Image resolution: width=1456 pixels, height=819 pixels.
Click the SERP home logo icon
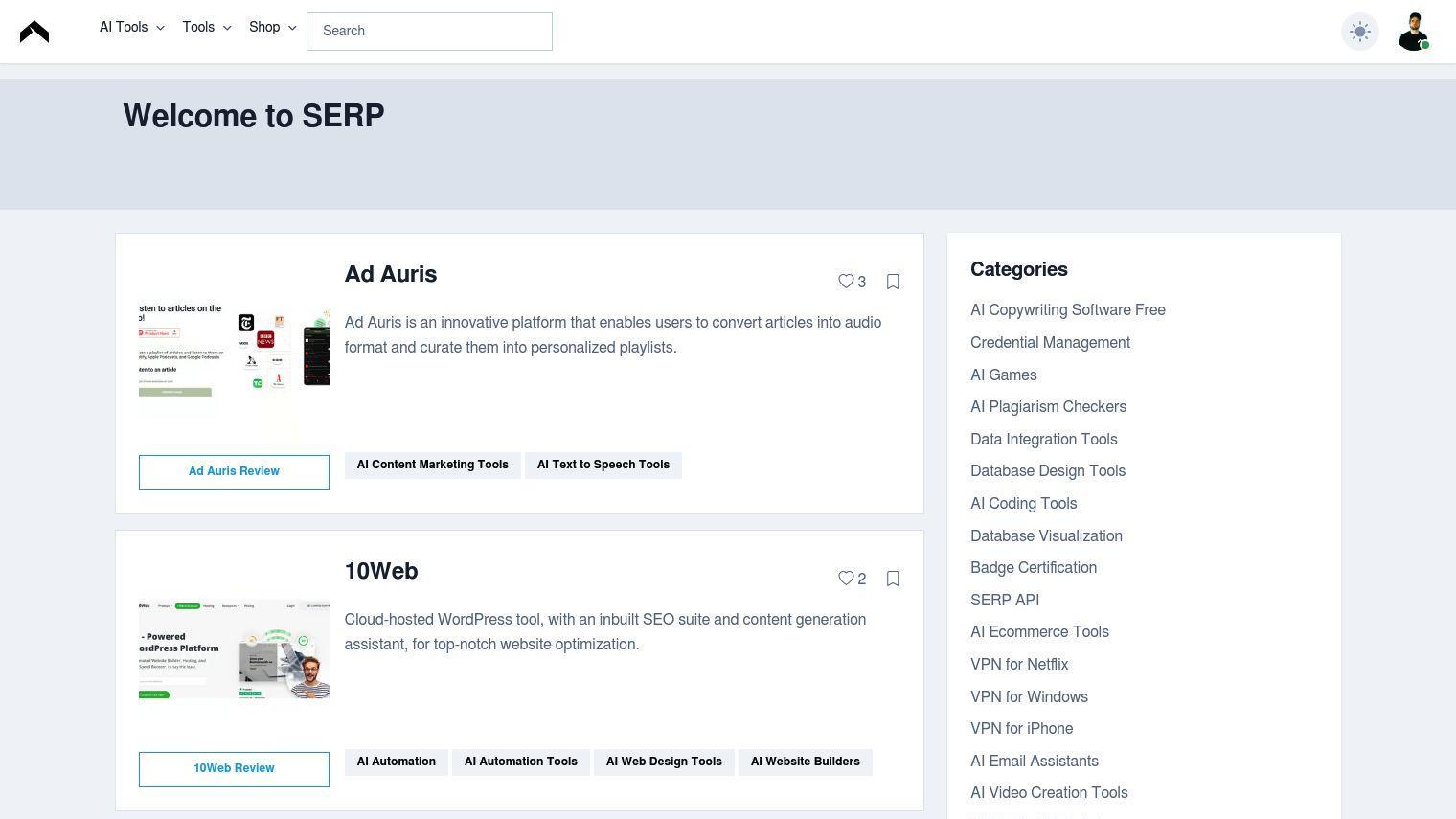34,32
